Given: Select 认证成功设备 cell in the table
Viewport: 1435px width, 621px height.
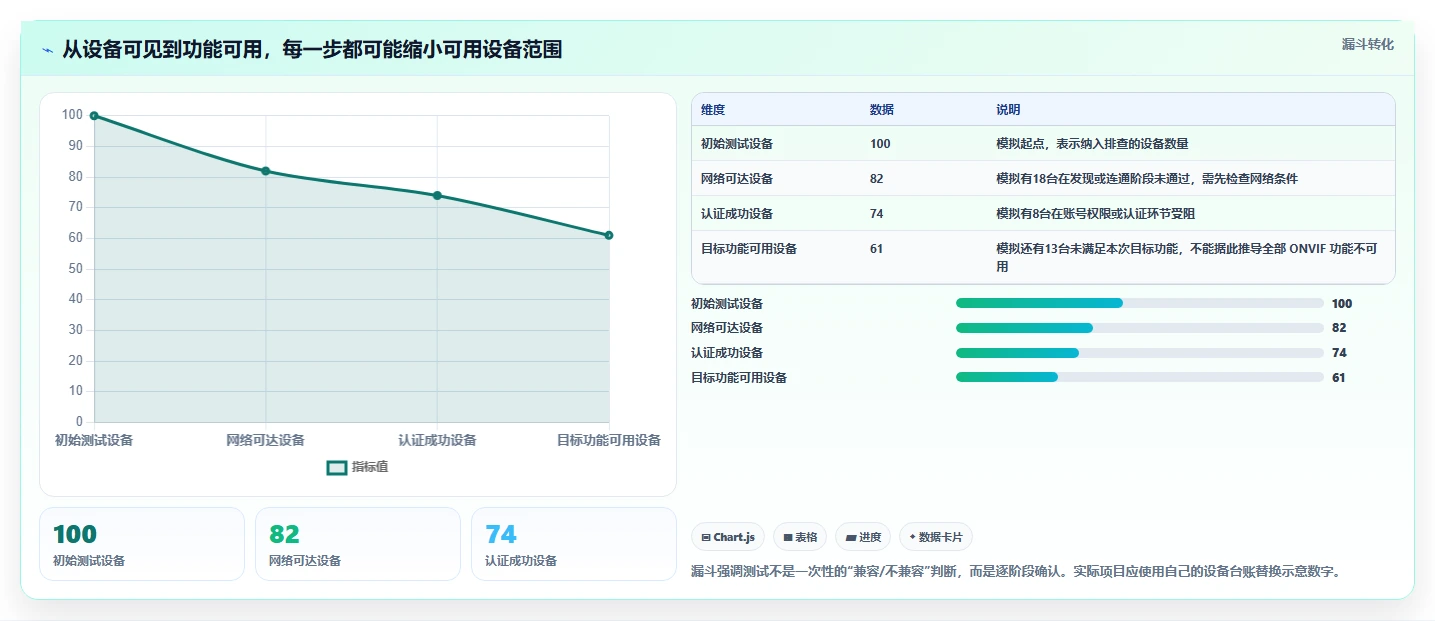Looking at the screenshot, I should click(x=737, y=213).
